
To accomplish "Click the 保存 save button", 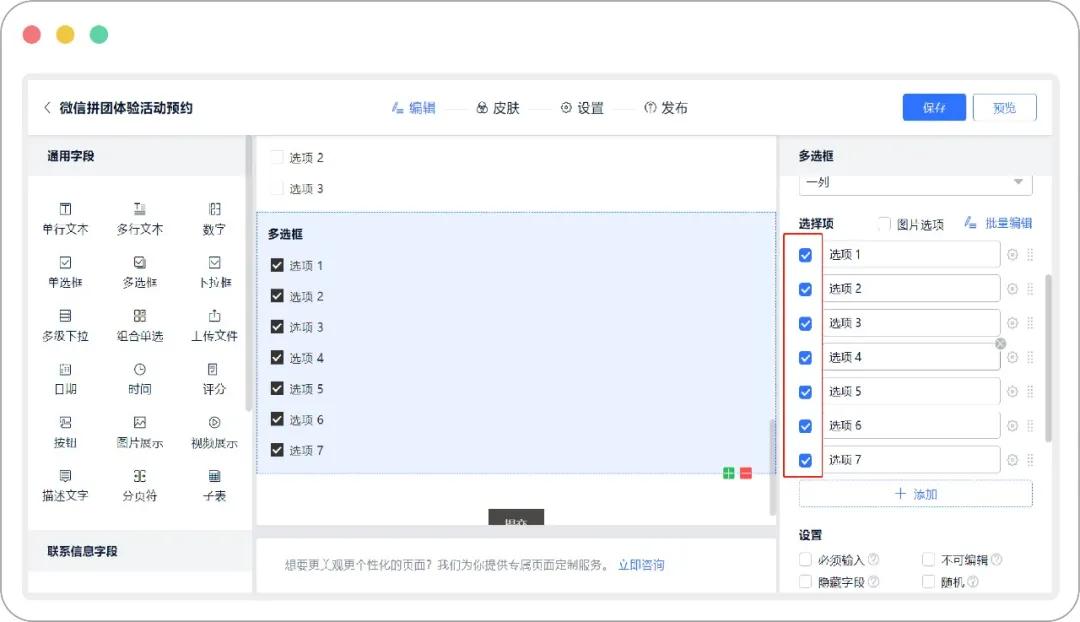I will tap(933, 107).
